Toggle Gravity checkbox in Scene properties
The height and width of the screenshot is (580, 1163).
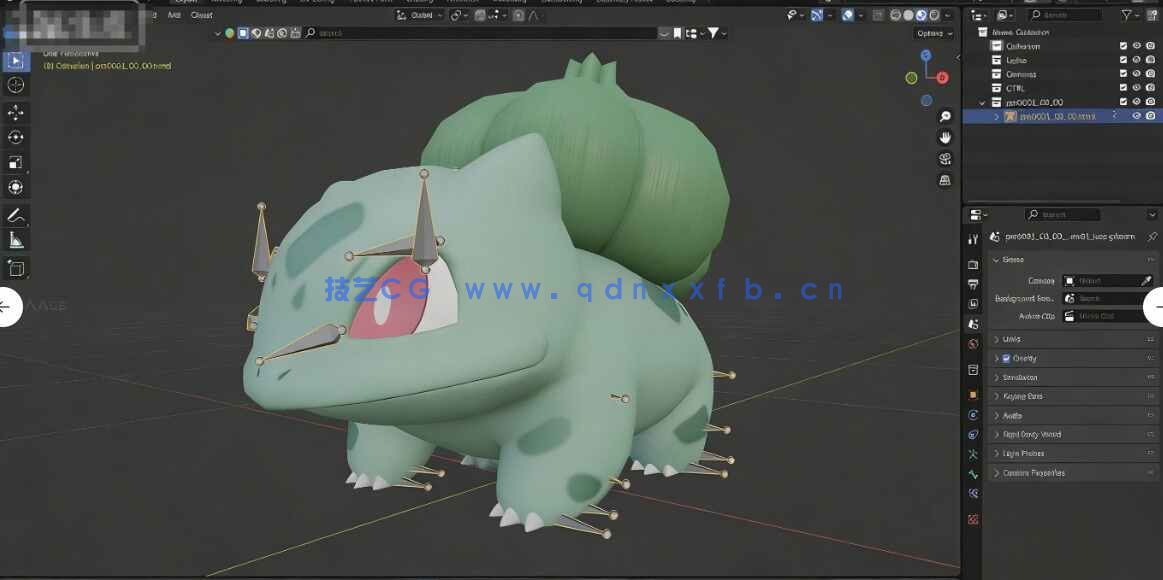point(1006,358)
